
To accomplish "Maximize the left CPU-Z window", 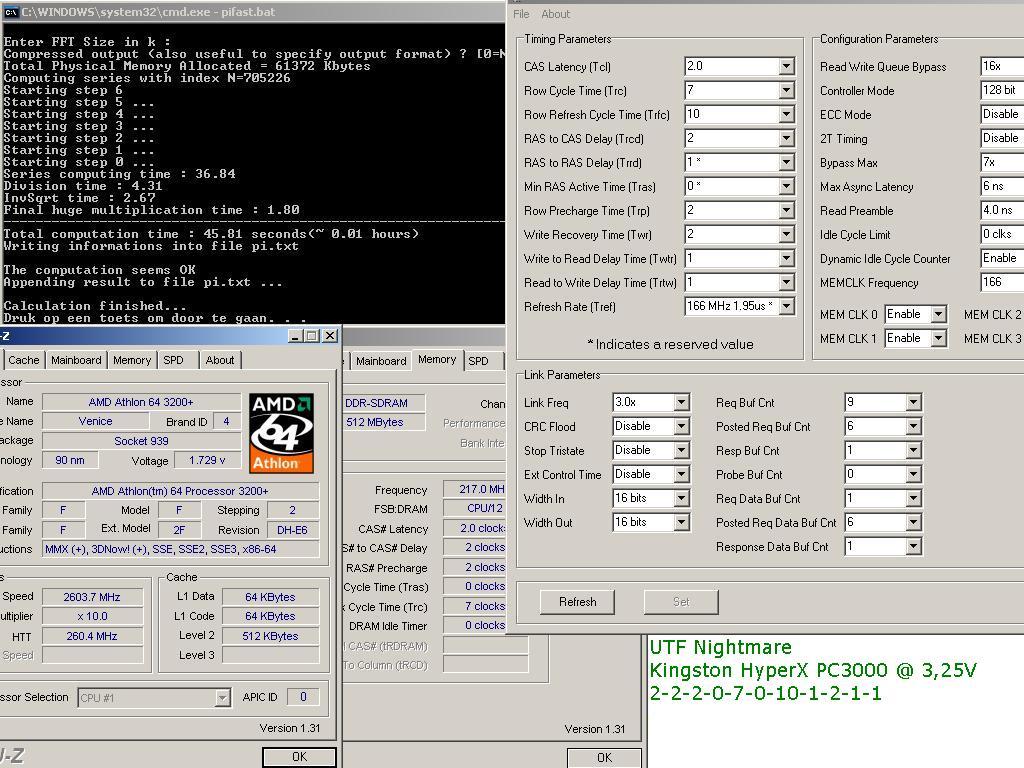I will pyautogui.click(x=312, y=336).
